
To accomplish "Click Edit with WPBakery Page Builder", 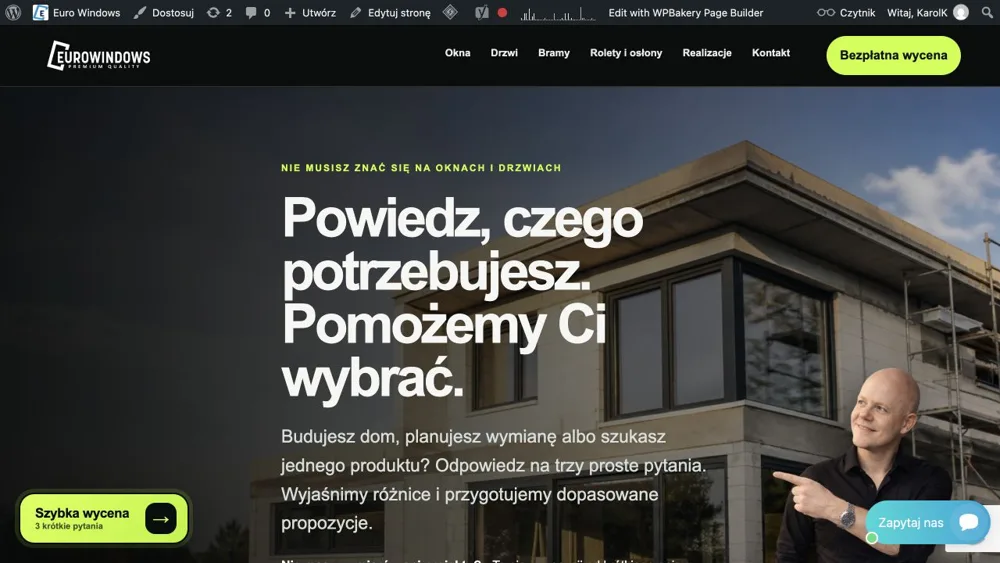I will click(686, 12).
